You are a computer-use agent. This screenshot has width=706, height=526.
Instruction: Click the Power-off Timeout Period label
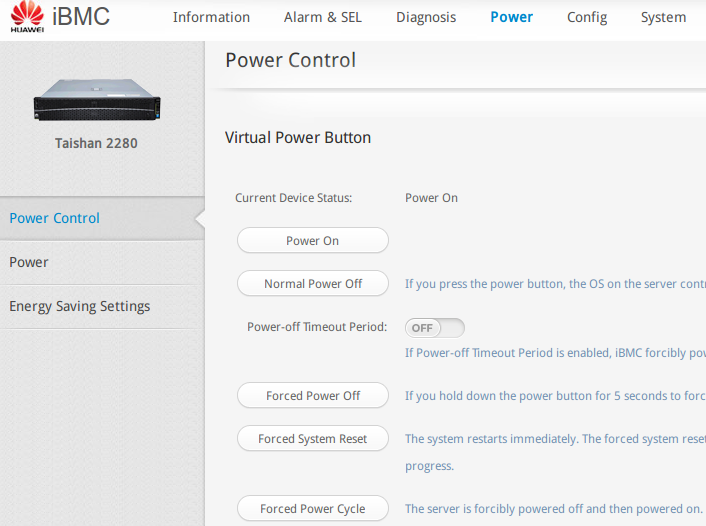click(317, 327)
